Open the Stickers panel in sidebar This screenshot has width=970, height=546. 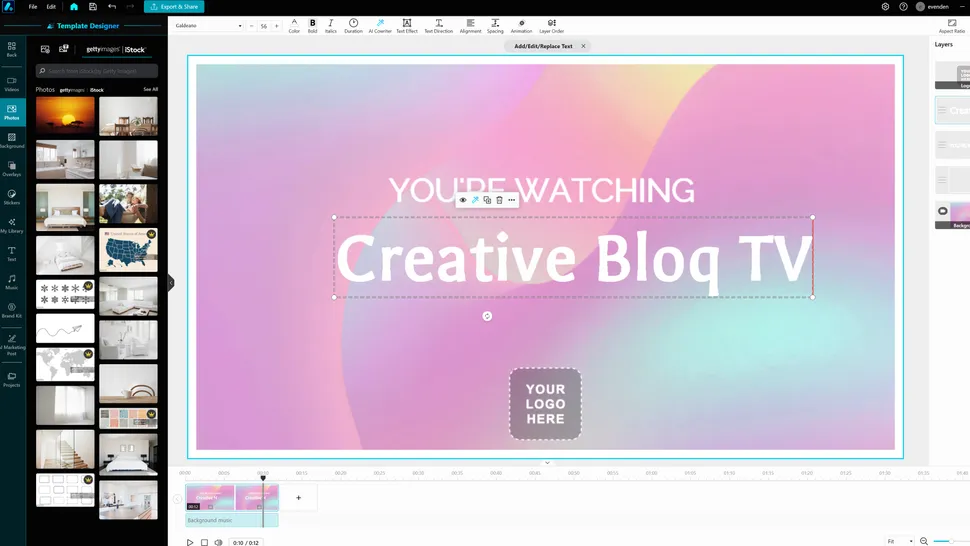coord(12,196)
